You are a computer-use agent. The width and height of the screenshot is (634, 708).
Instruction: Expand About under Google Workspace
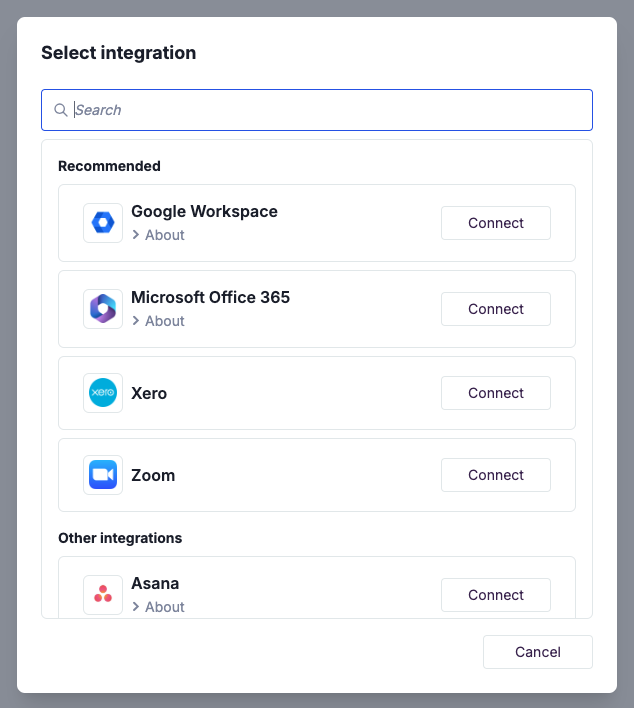[x=158, y=235]
